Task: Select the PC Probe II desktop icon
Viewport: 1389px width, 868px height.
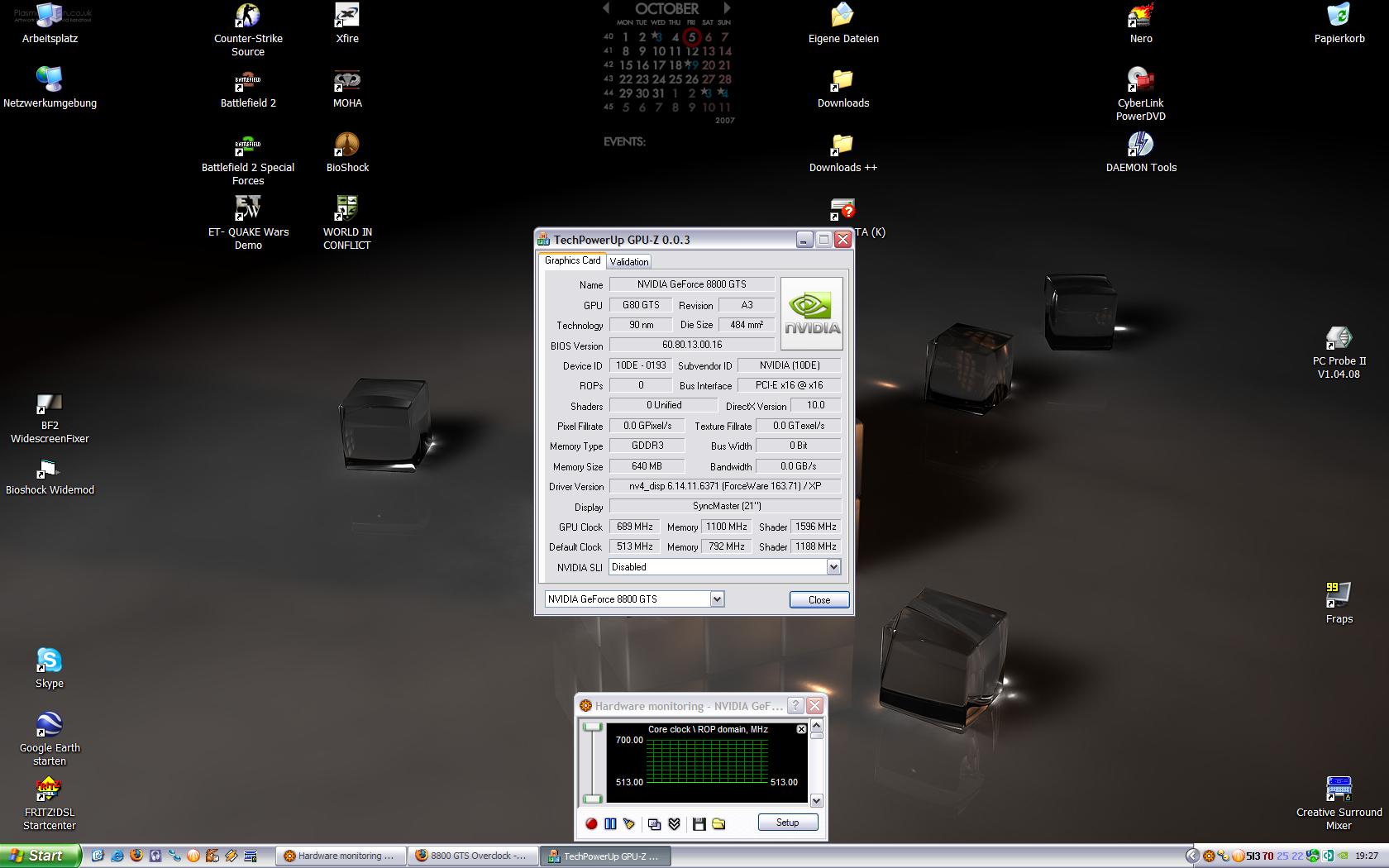Action: pos(1339,352)
